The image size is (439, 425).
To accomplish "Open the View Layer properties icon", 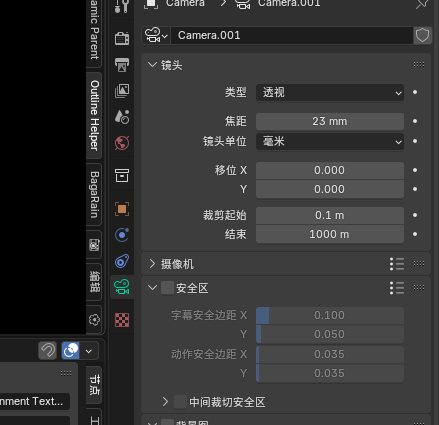I will point(122,91).
